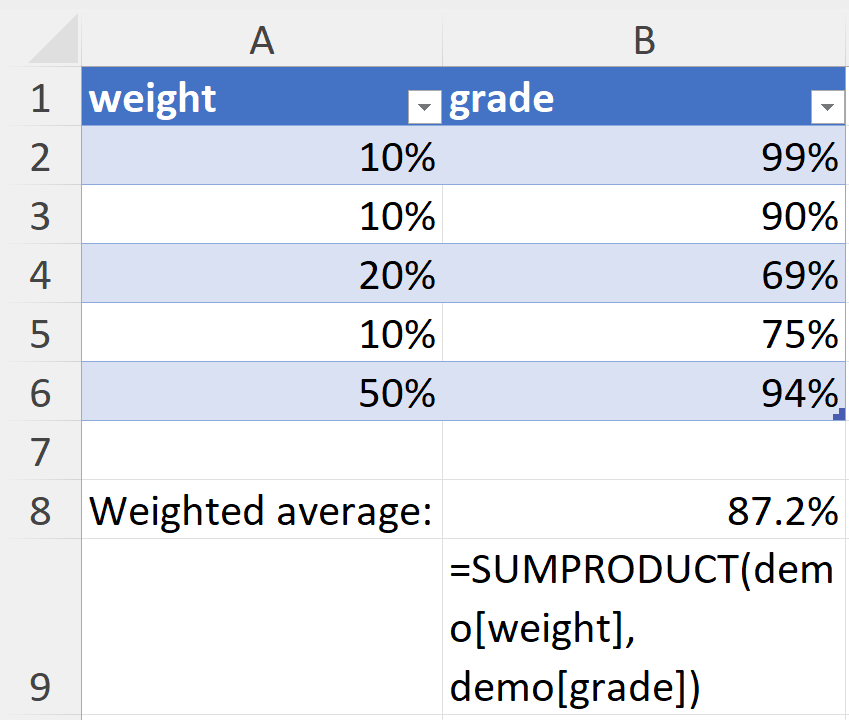The width and height of the screenshot is (849, 720).
Task: Select the cell containing 20% weight
Action: coord(262,275)
